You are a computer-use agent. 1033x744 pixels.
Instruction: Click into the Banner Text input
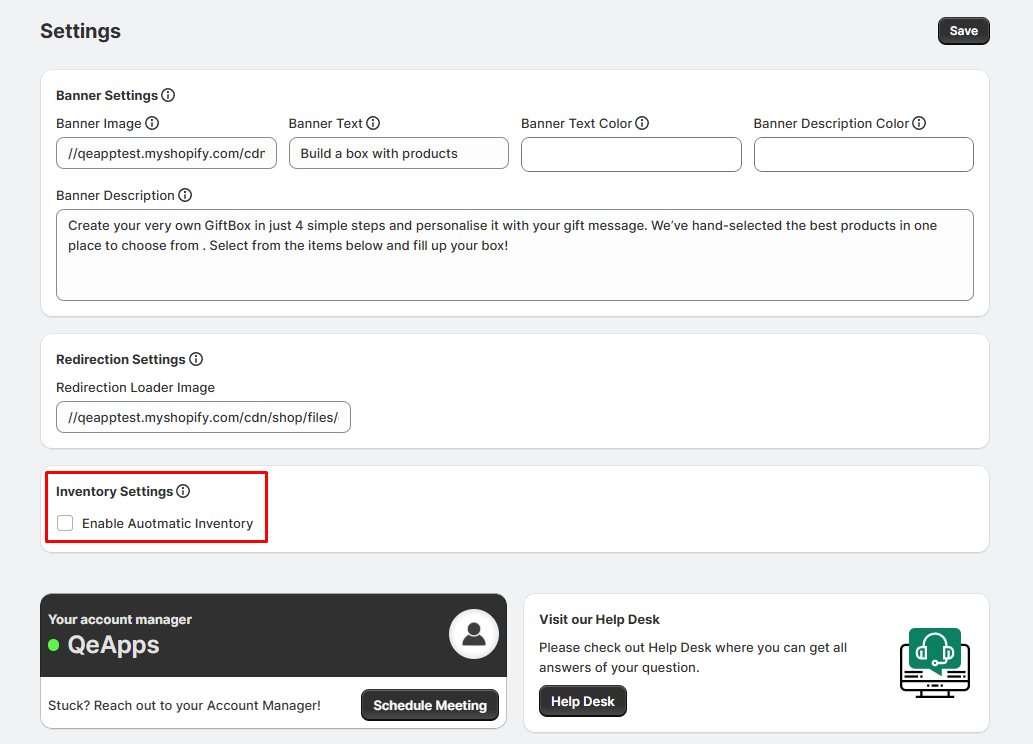point(398,154)
